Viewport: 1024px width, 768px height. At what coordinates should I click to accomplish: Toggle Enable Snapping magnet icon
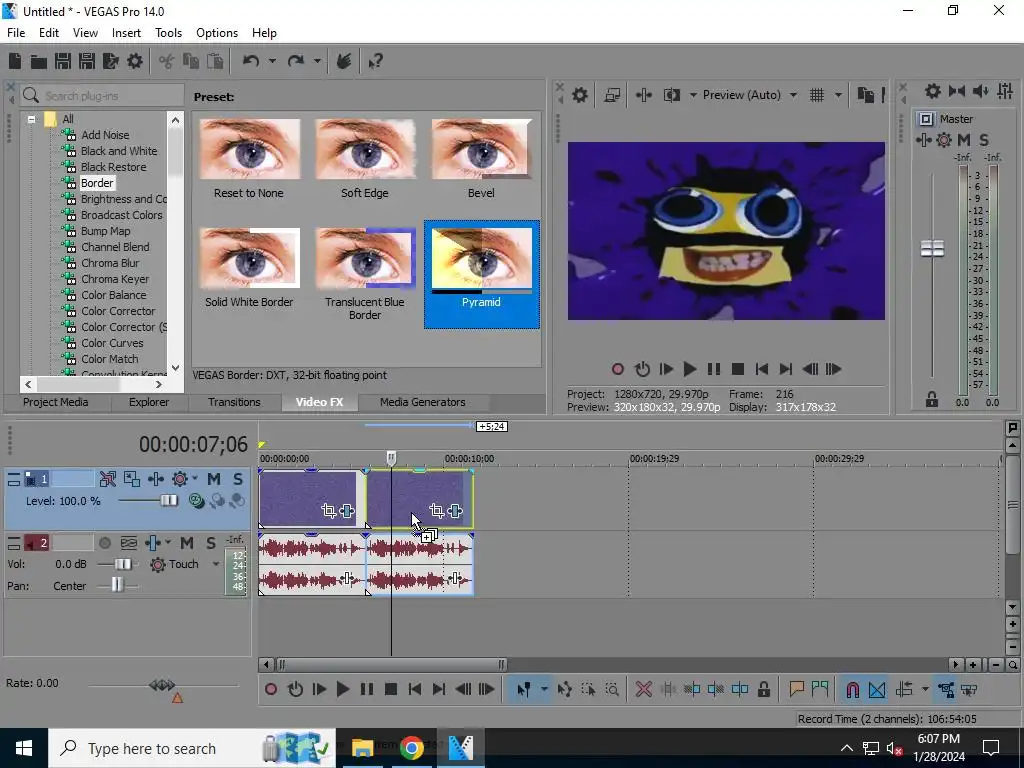[852, 689]
